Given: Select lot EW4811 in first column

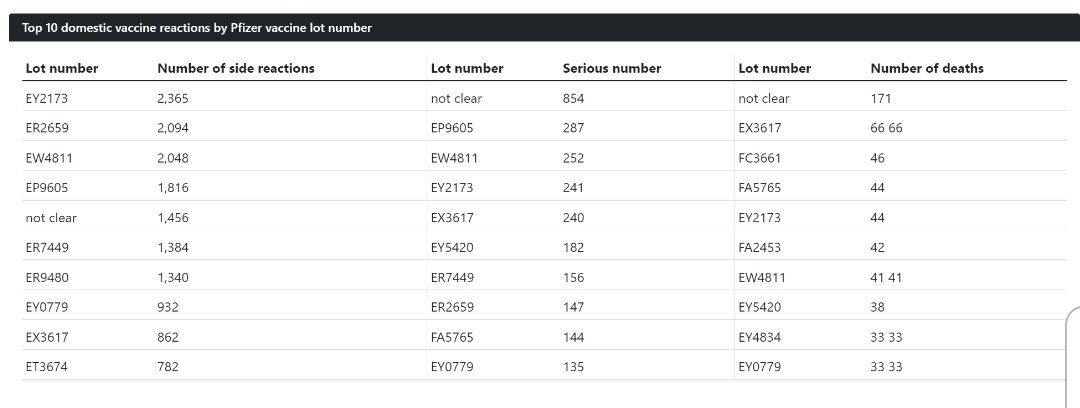Looking at the screenshot, I should click(49, 158).
